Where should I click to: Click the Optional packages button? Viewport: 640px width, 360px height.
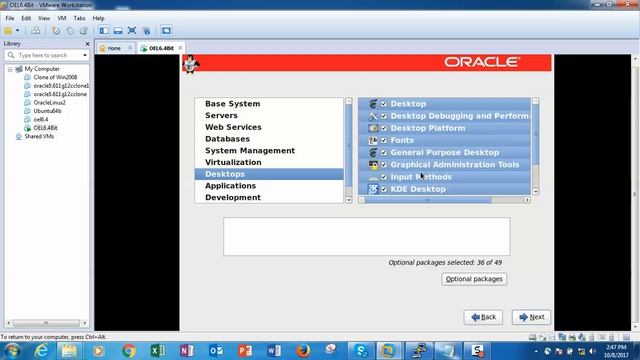pos(474,279)
